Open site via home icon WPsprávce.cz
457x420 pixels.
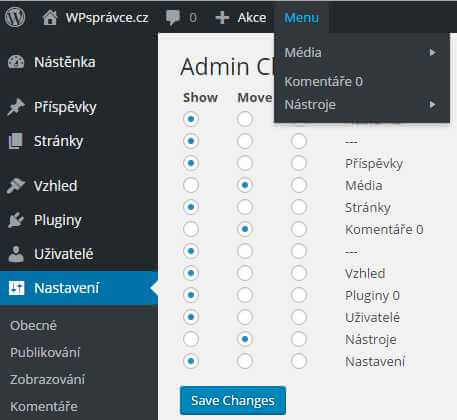(x=50, y=17)
